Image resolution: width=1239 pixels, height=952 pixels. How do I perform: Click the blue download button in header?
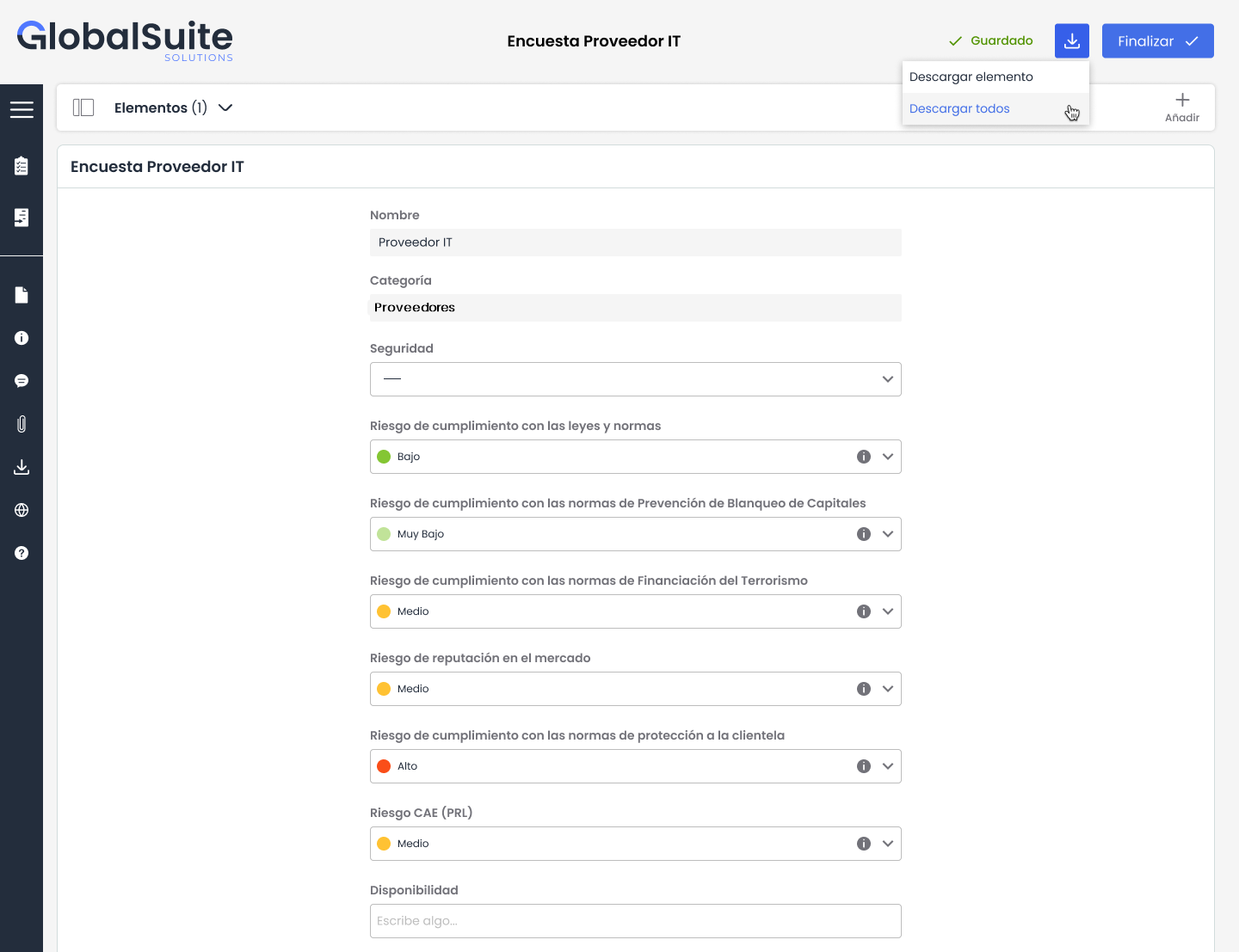tap(1071, 41)
